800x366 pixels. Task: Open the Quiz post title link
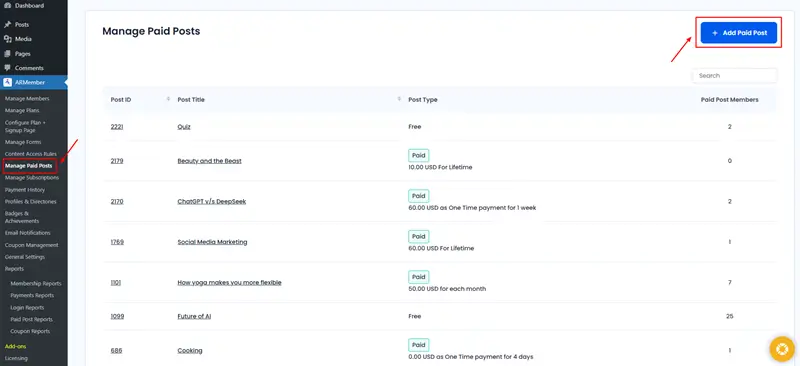tap(184, 127)
